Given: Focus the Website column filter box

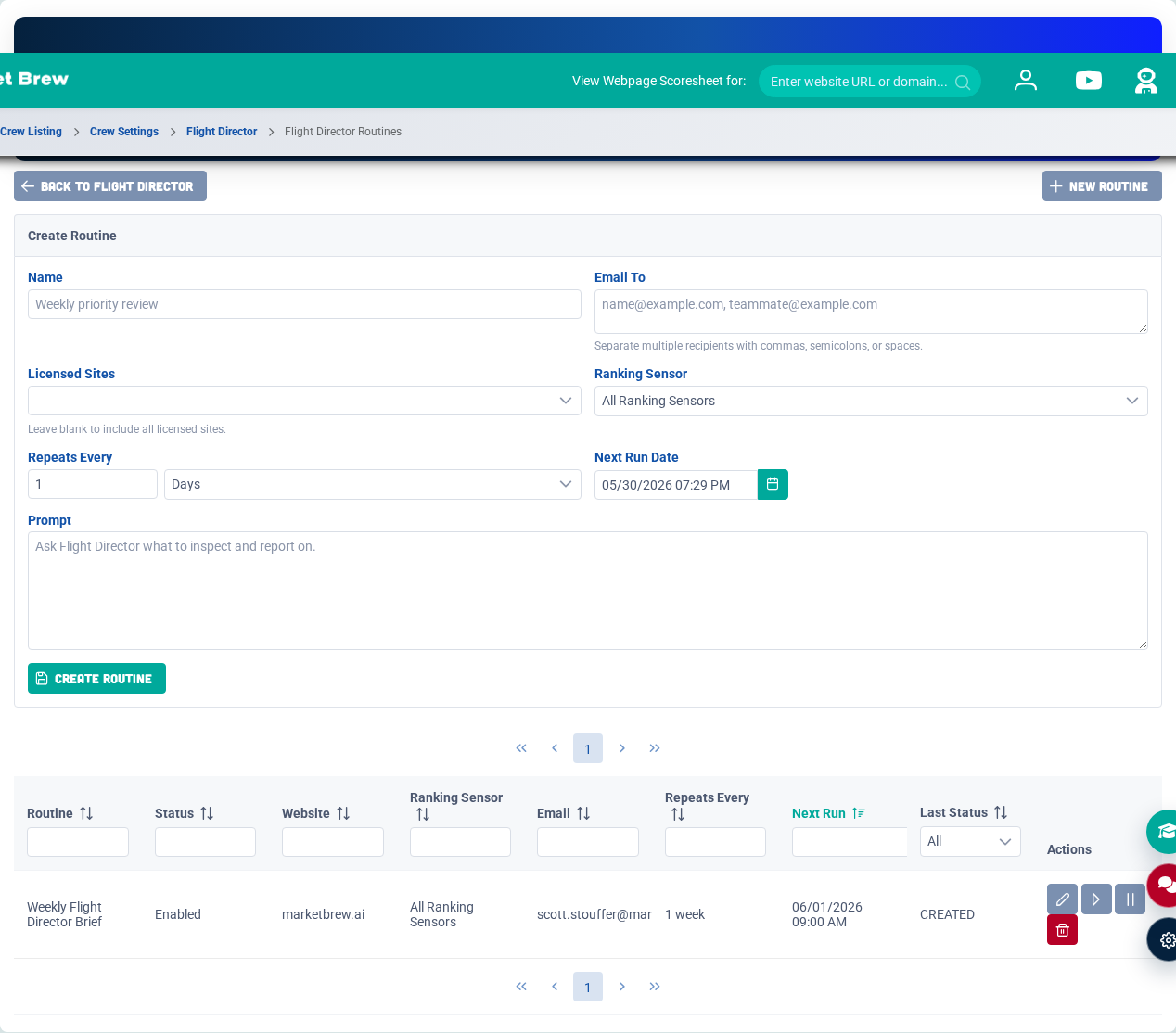Looking at the screenshot, I should [333, 842].
